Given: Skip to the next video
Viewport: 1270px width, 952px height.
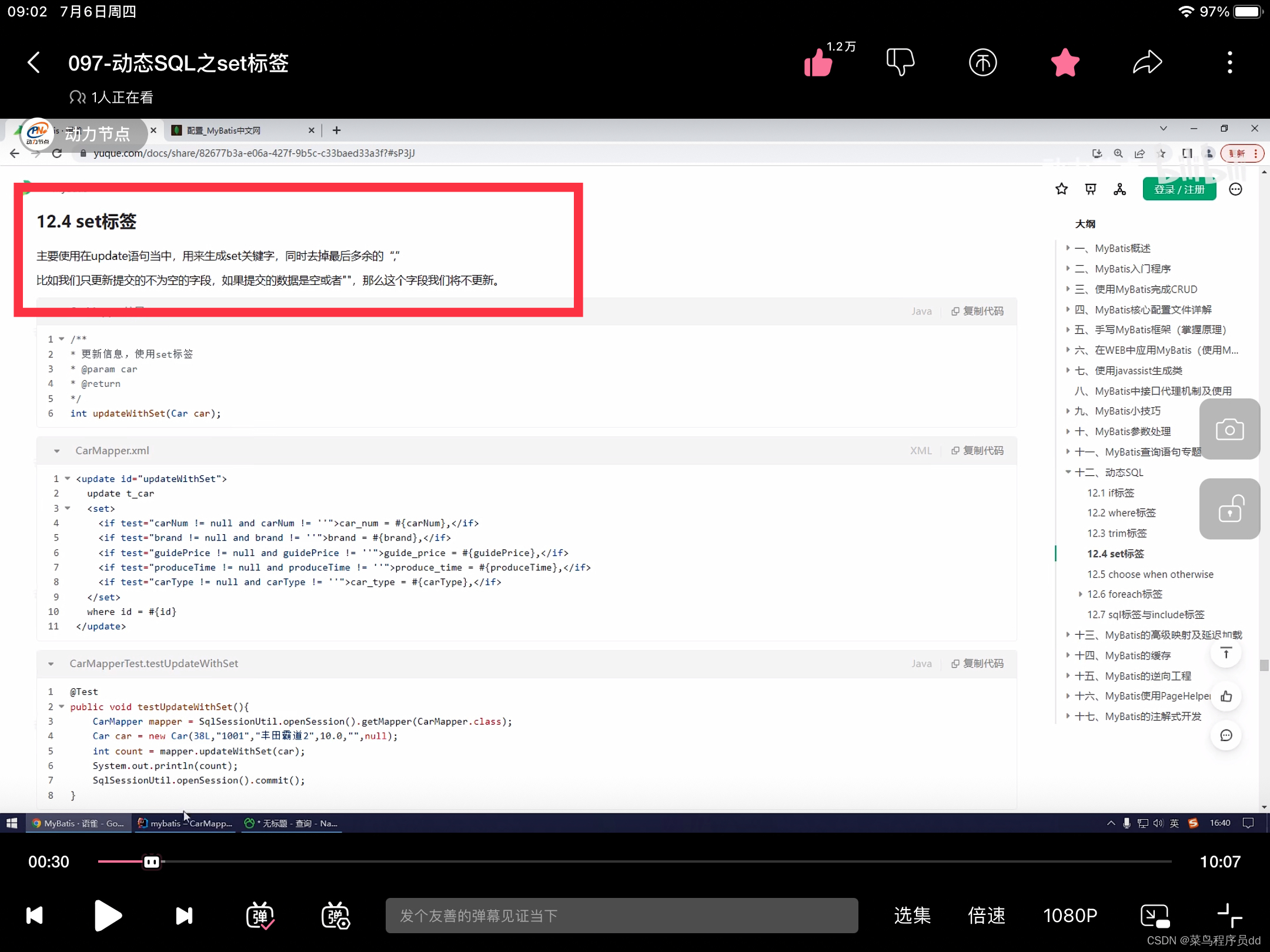Looking at the screenshot, I should coord(184,916).
